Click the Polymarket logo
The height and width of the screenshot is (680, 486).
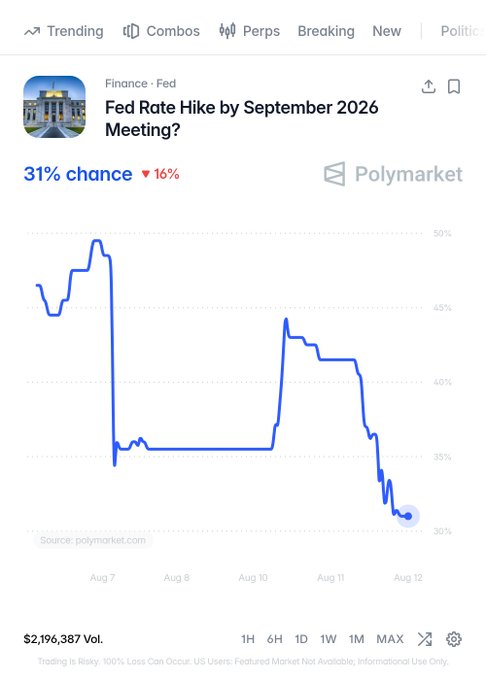coord(393,174)
